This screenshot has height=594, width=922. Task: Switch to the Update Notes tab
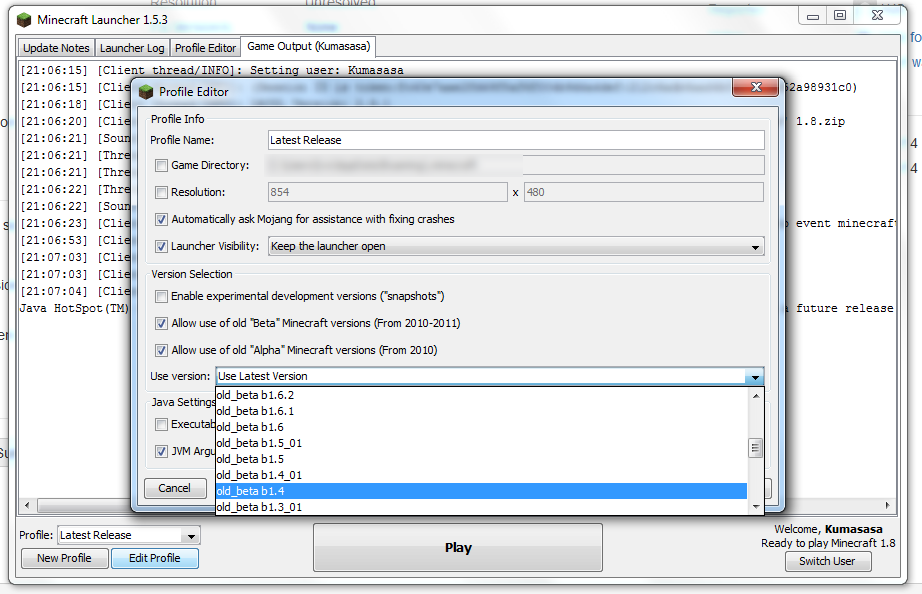coord(56,48)
